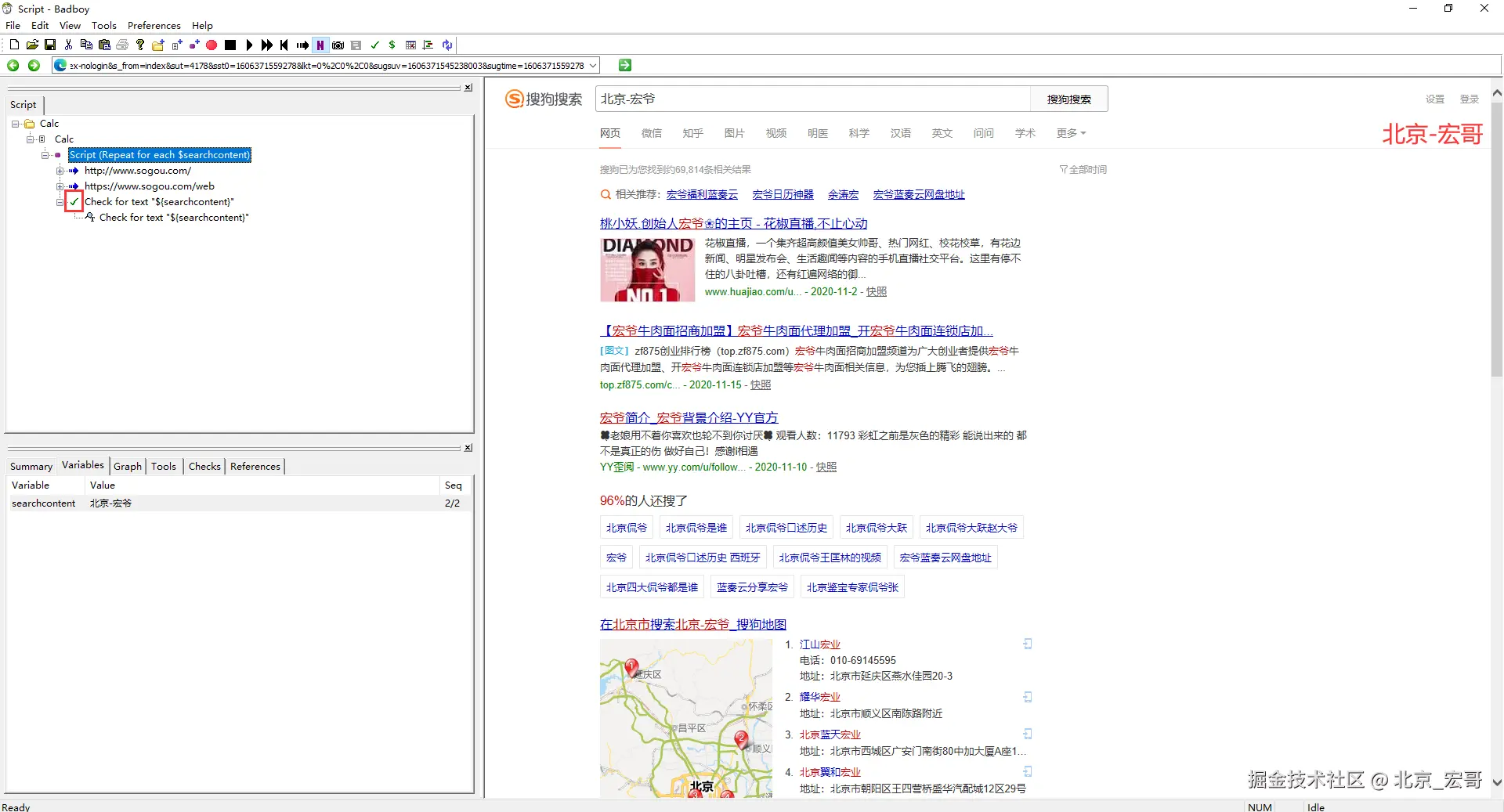Start recording with the red circle button
The width and height of the screenshot is (1504, 812).
pos(211,45)
